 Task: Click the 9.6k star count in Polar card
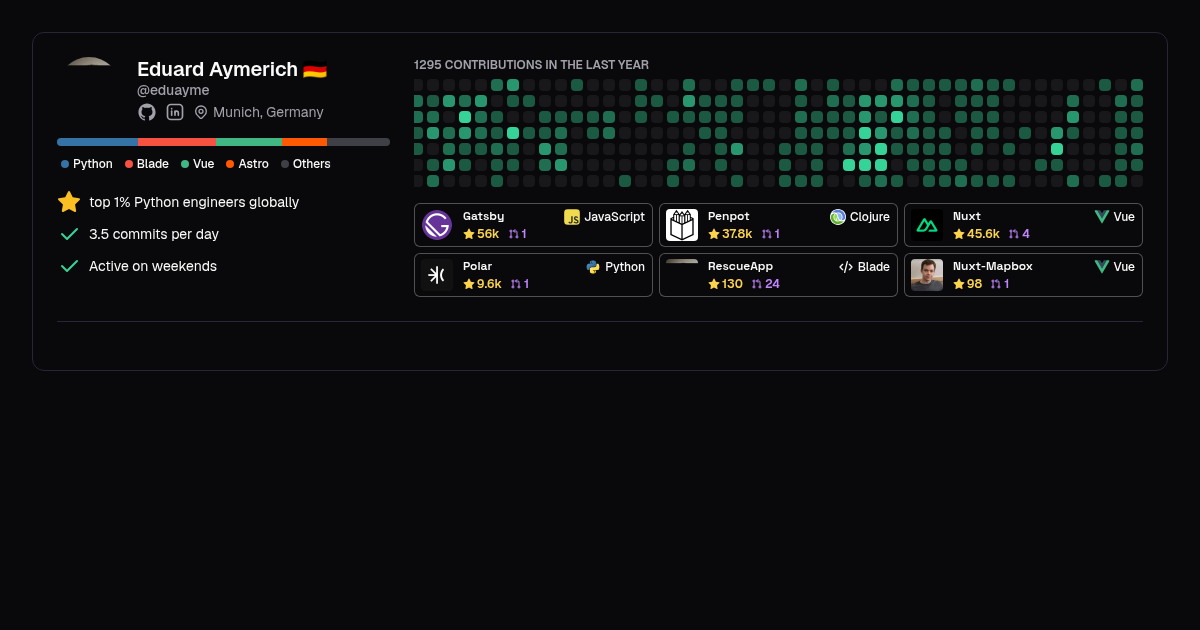tap(489, 284)
